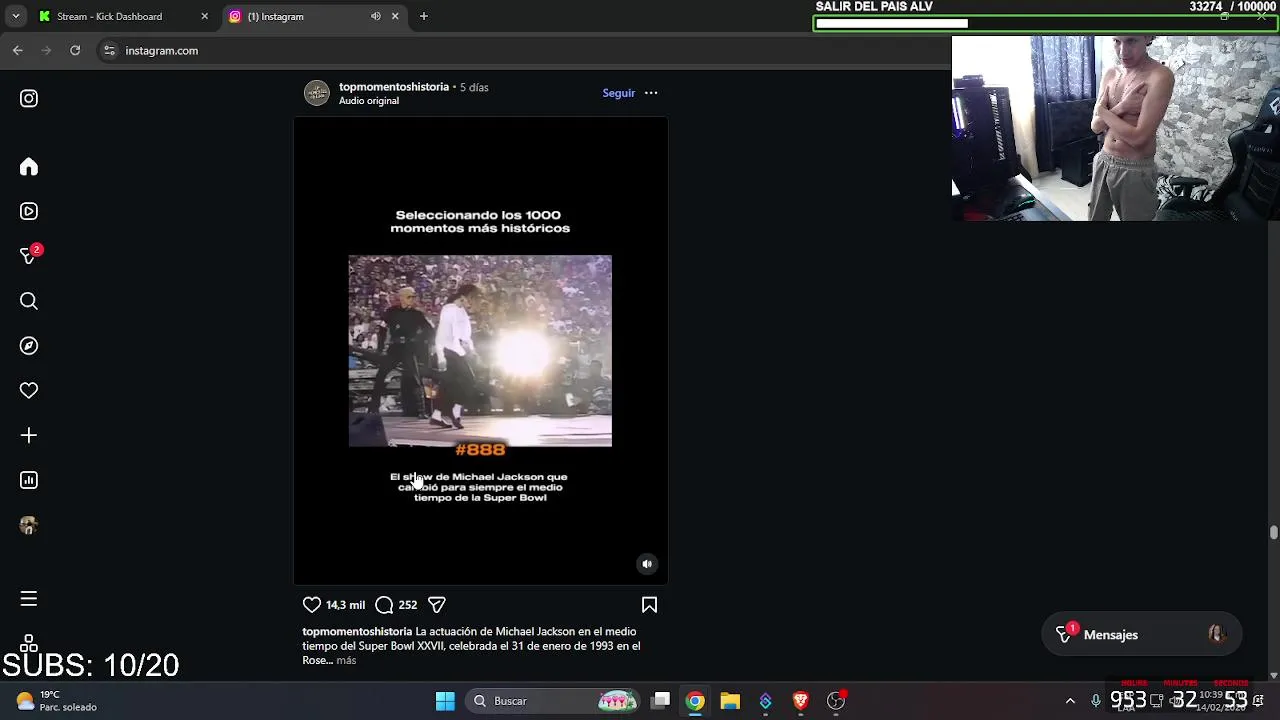Open a new browser tab
This screenshot has height=720, width=1280.
pos(424,16)
